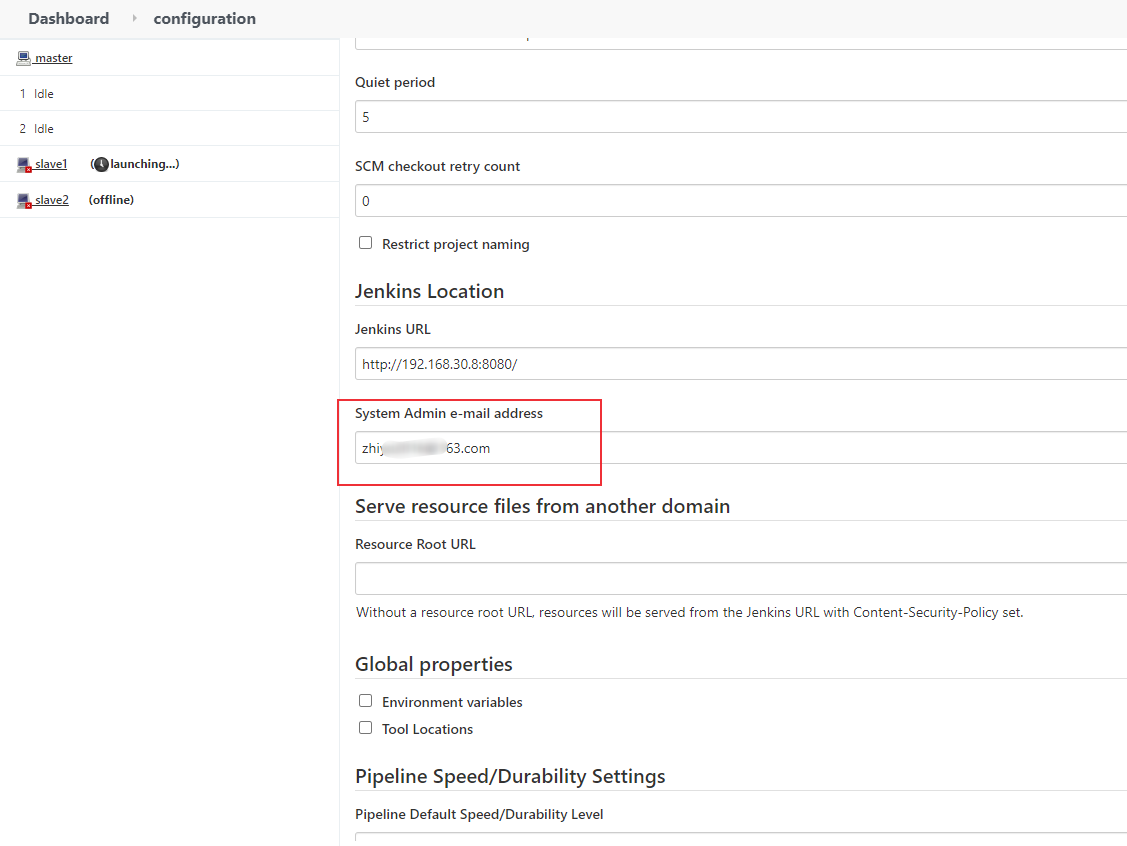The image size is (1127, 846).
Task: Enable the Tool Locations checkbox
Action: pos(365,728)
